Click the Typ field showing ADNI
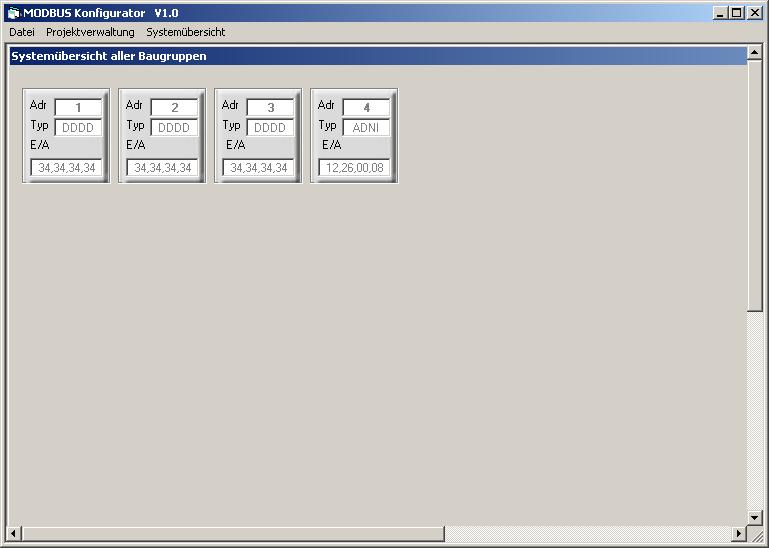769x548 pixels. (366, 128)
